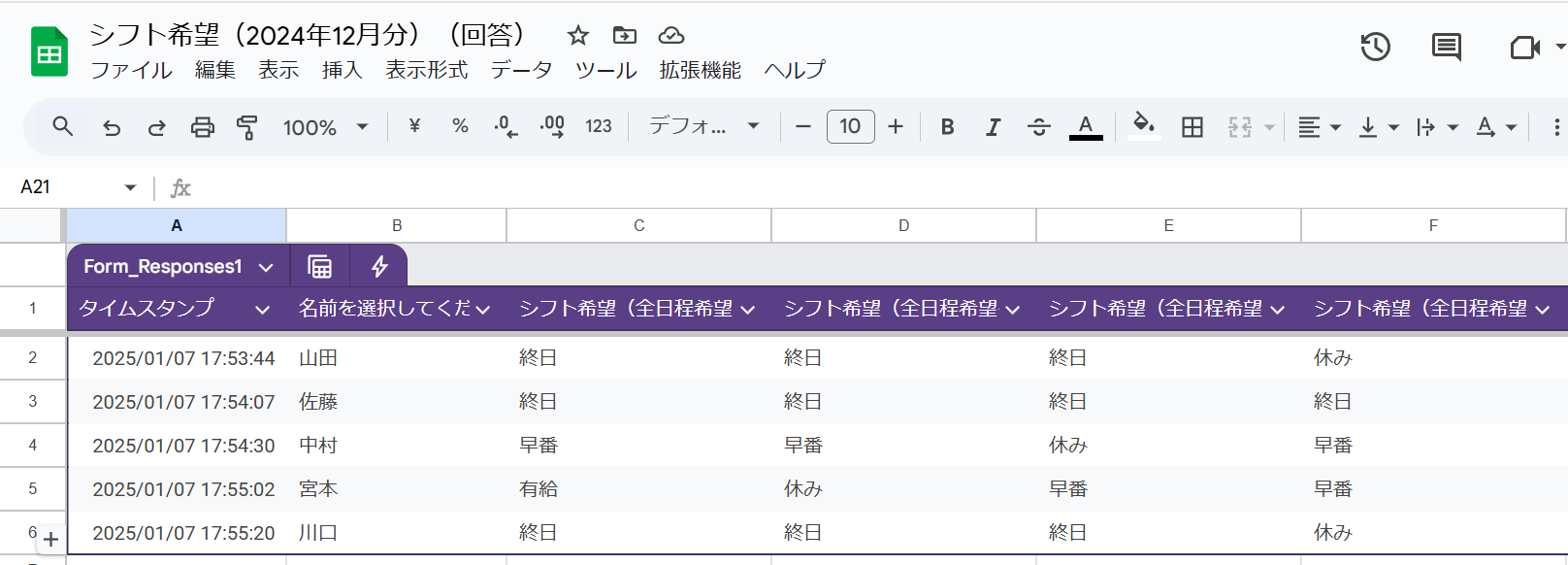Click the formula bar fx icon

pyautogui.click(x=180, y=187)
